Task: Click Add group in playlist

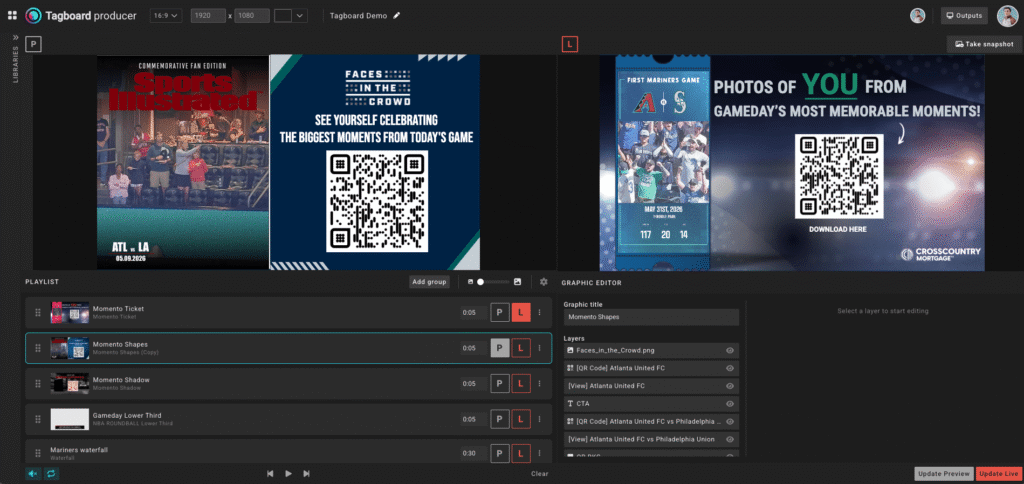Action: [x=429, y=282]
